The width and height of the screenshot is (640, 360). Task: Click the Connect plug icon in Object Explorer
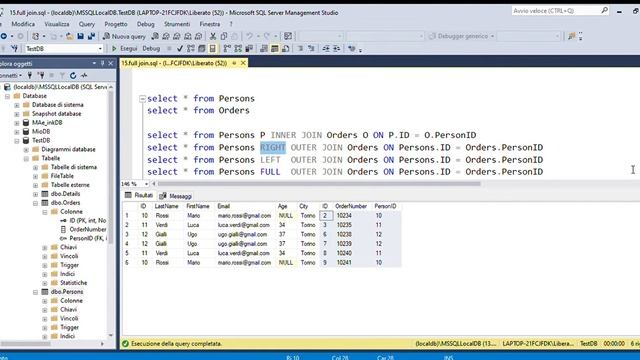pyautogui.click(x=30, y=76)
